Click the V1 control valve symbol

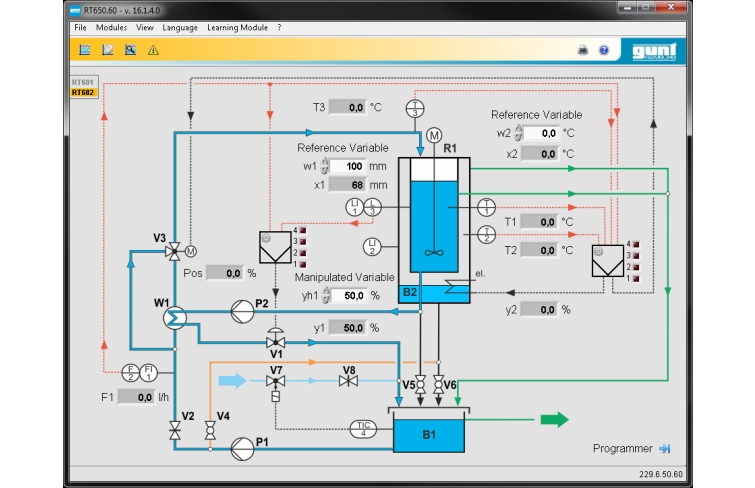coord(275,340)
